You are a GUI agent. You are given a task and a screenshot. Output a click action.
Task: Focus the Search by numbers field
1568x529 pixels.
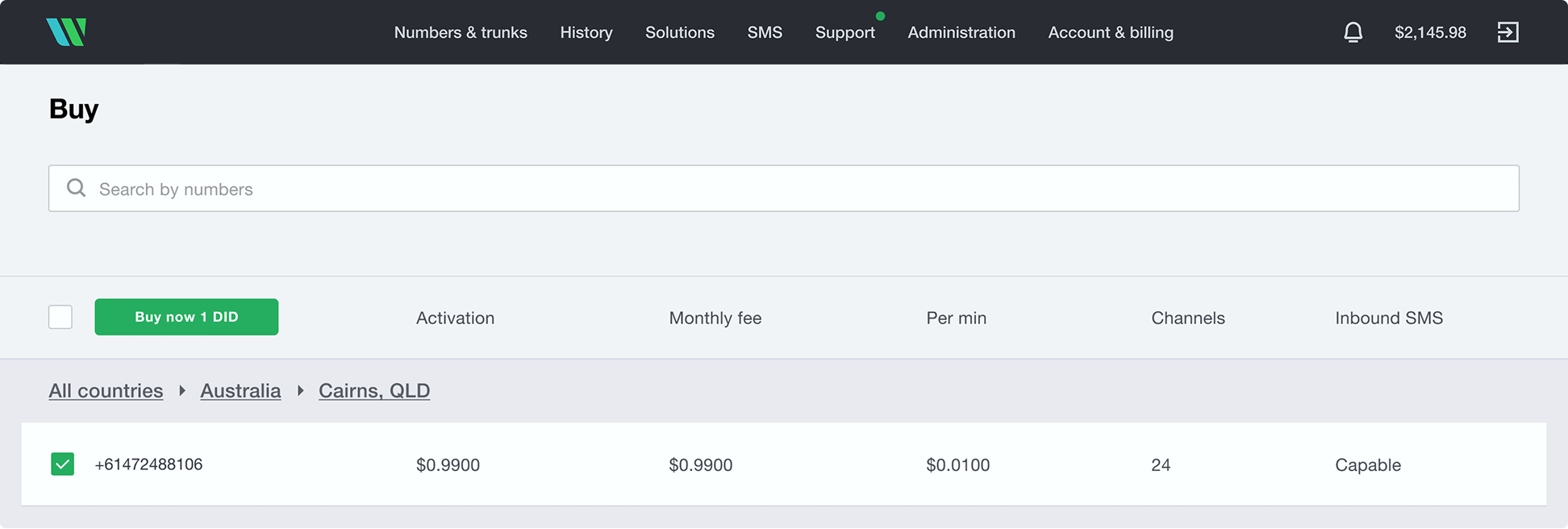(784, 189)
